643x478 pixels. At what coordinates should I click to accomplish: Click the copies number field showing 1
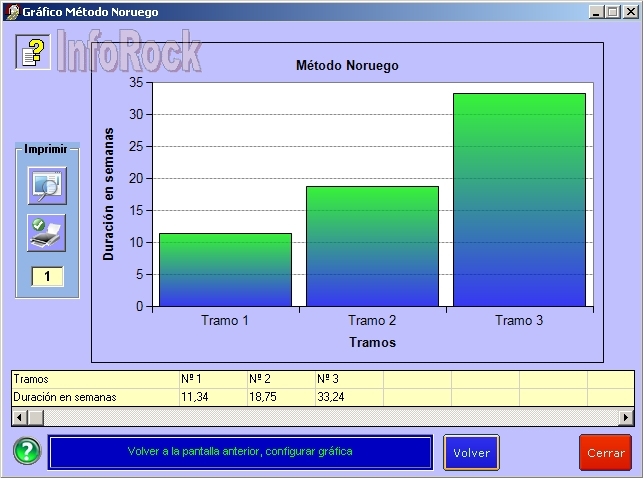(47, 276)
